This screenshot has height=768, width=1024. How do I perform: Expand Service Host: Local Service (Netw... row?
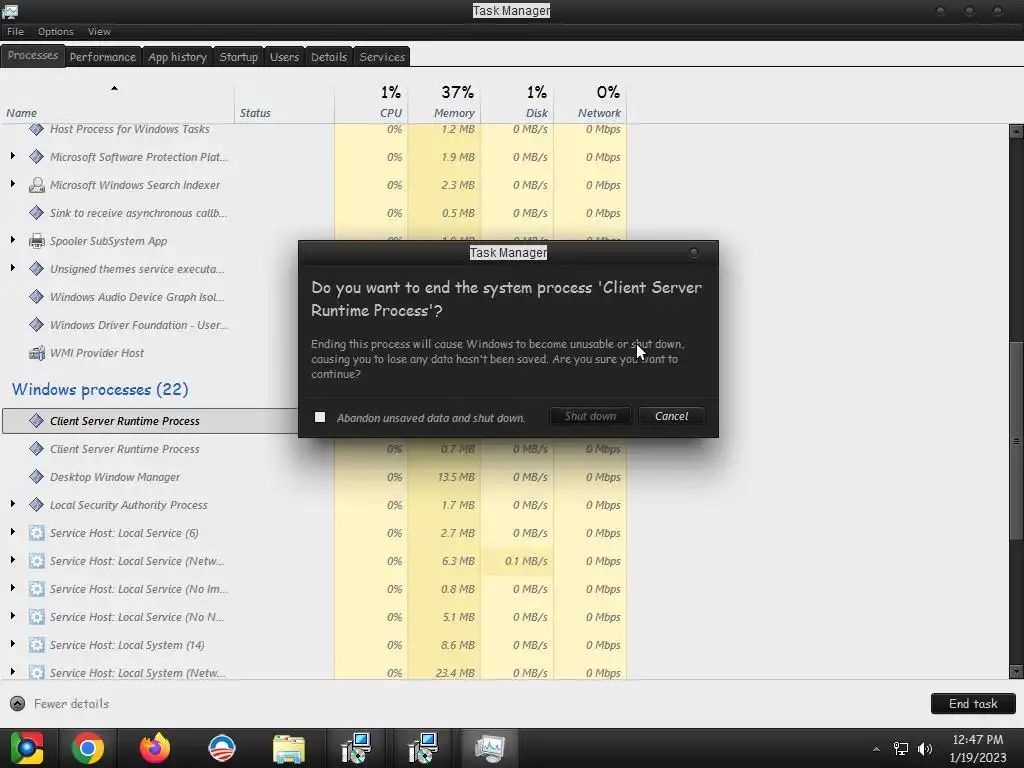(12, 560)
